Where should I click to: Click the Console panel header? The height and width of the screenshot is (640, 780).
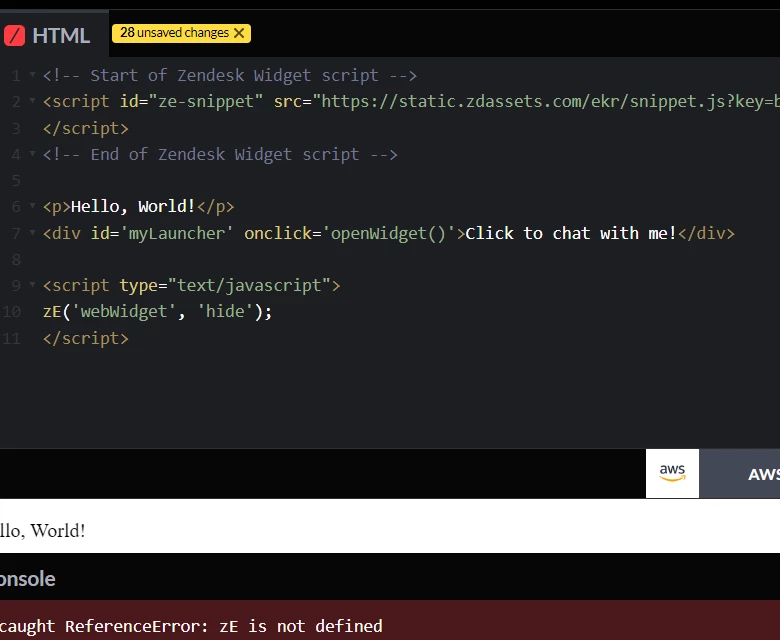point(27,579)
